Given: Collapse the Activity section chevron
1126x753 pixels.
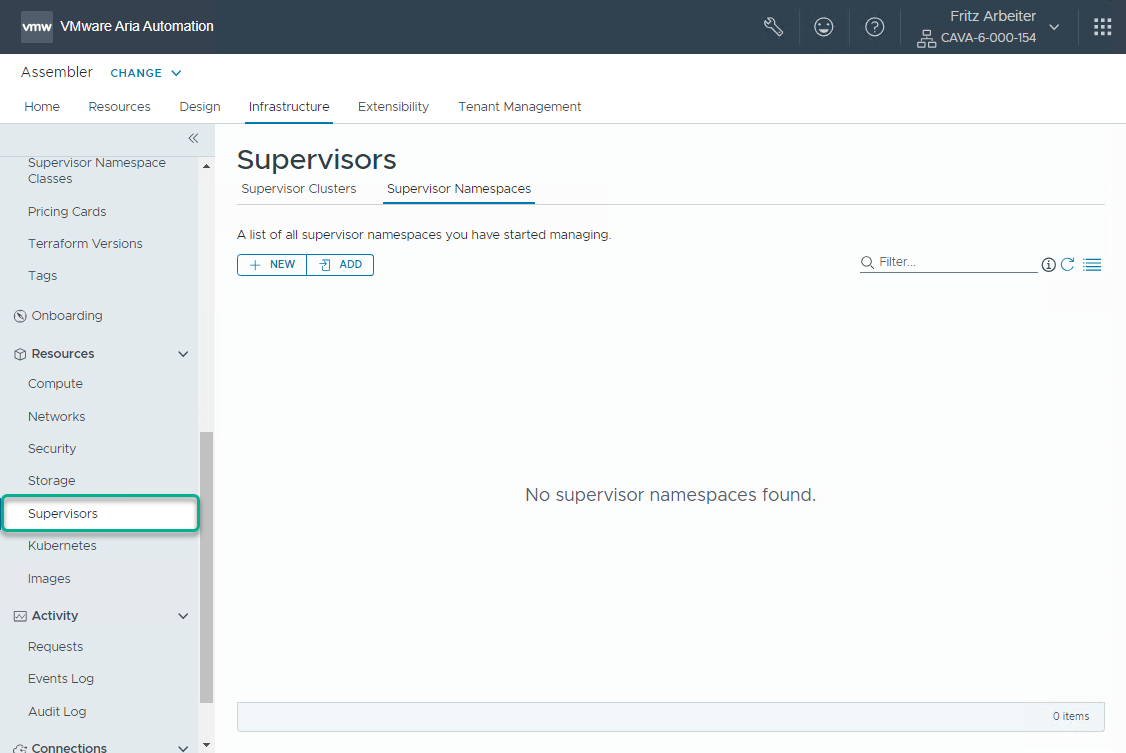Looking at the screenshot, I should [183, 616].
